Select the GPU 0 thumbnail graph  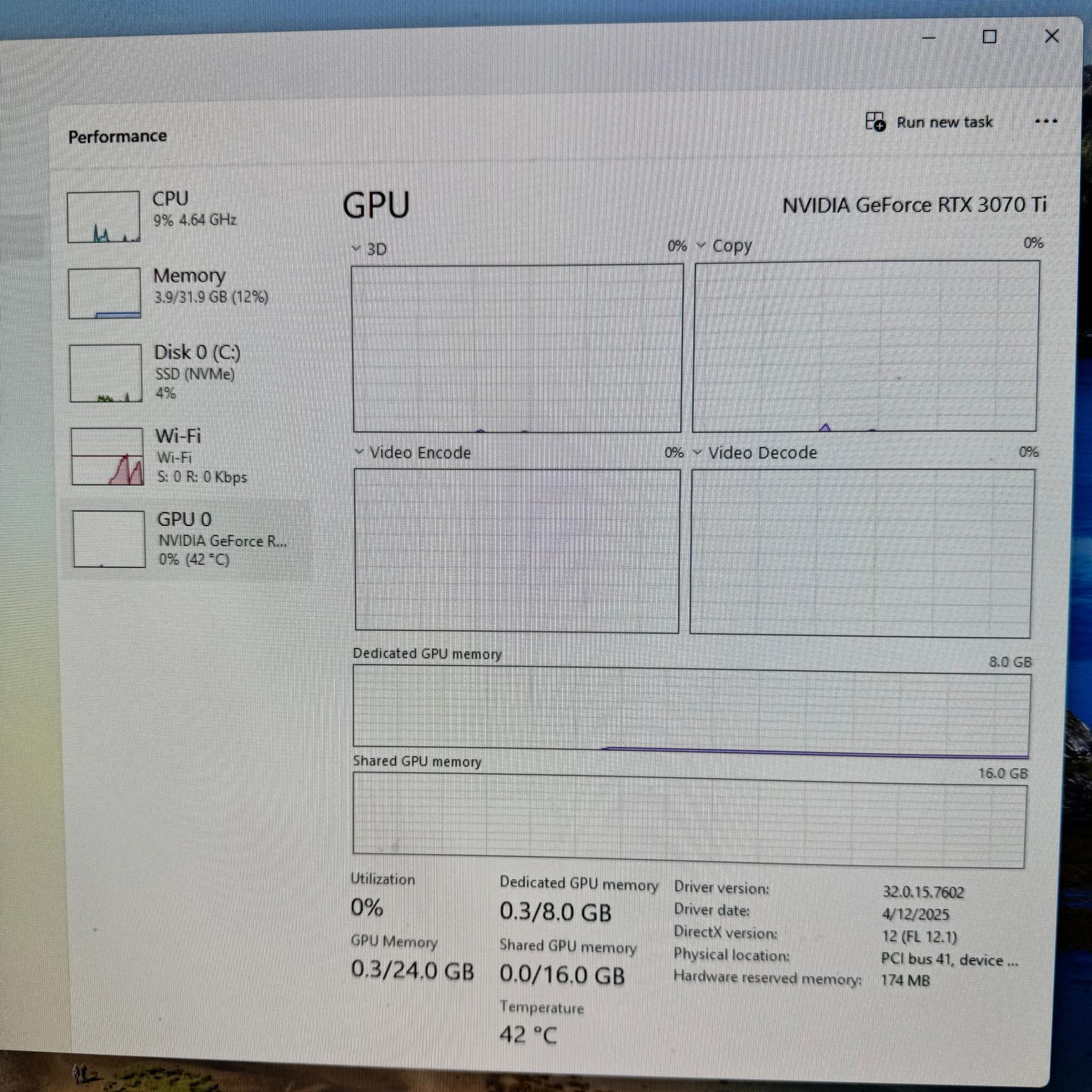(x=109, y=539)
